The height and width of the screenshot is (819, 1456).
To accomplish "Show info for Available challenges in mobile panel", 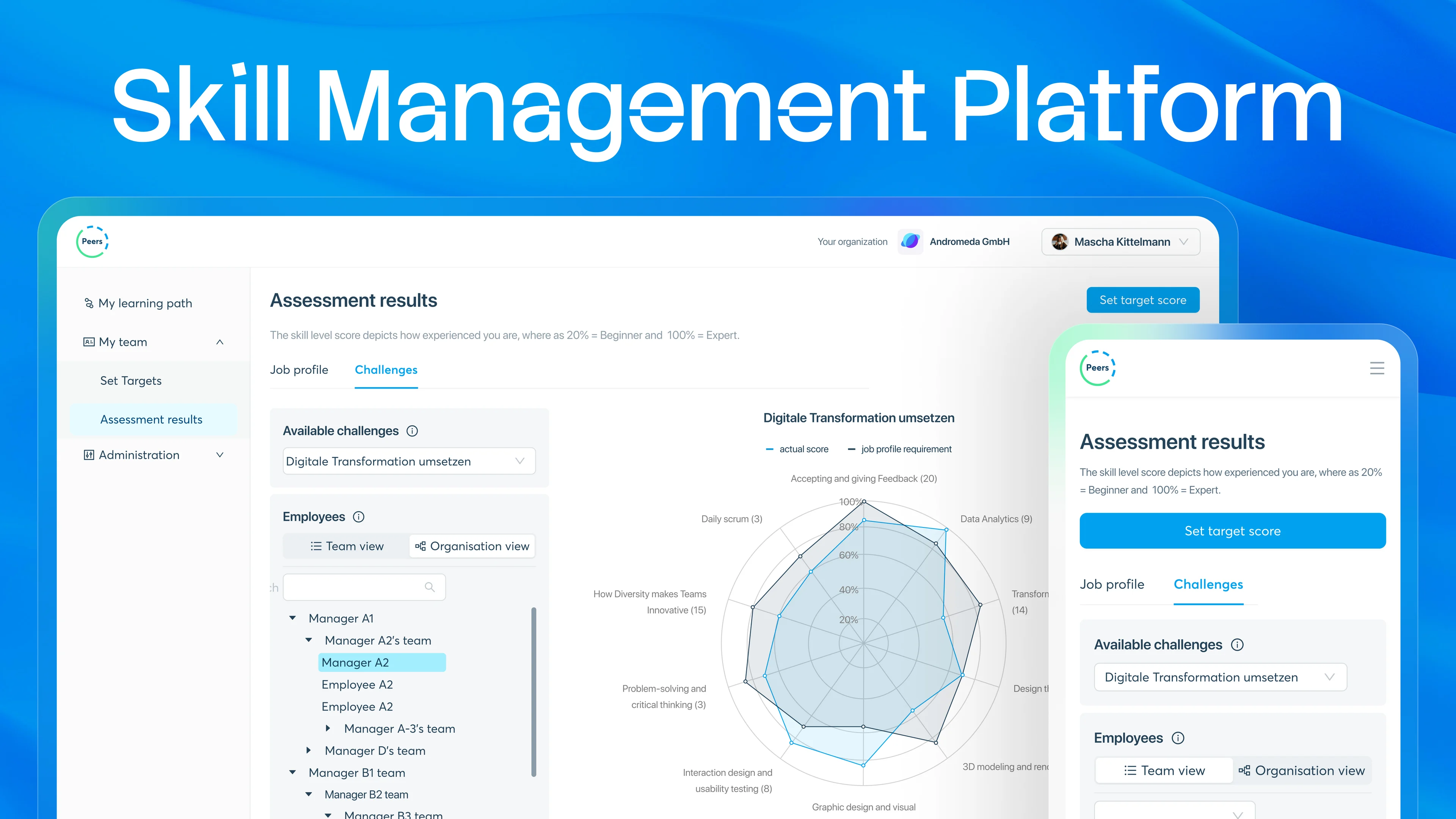I will 1237,645.
